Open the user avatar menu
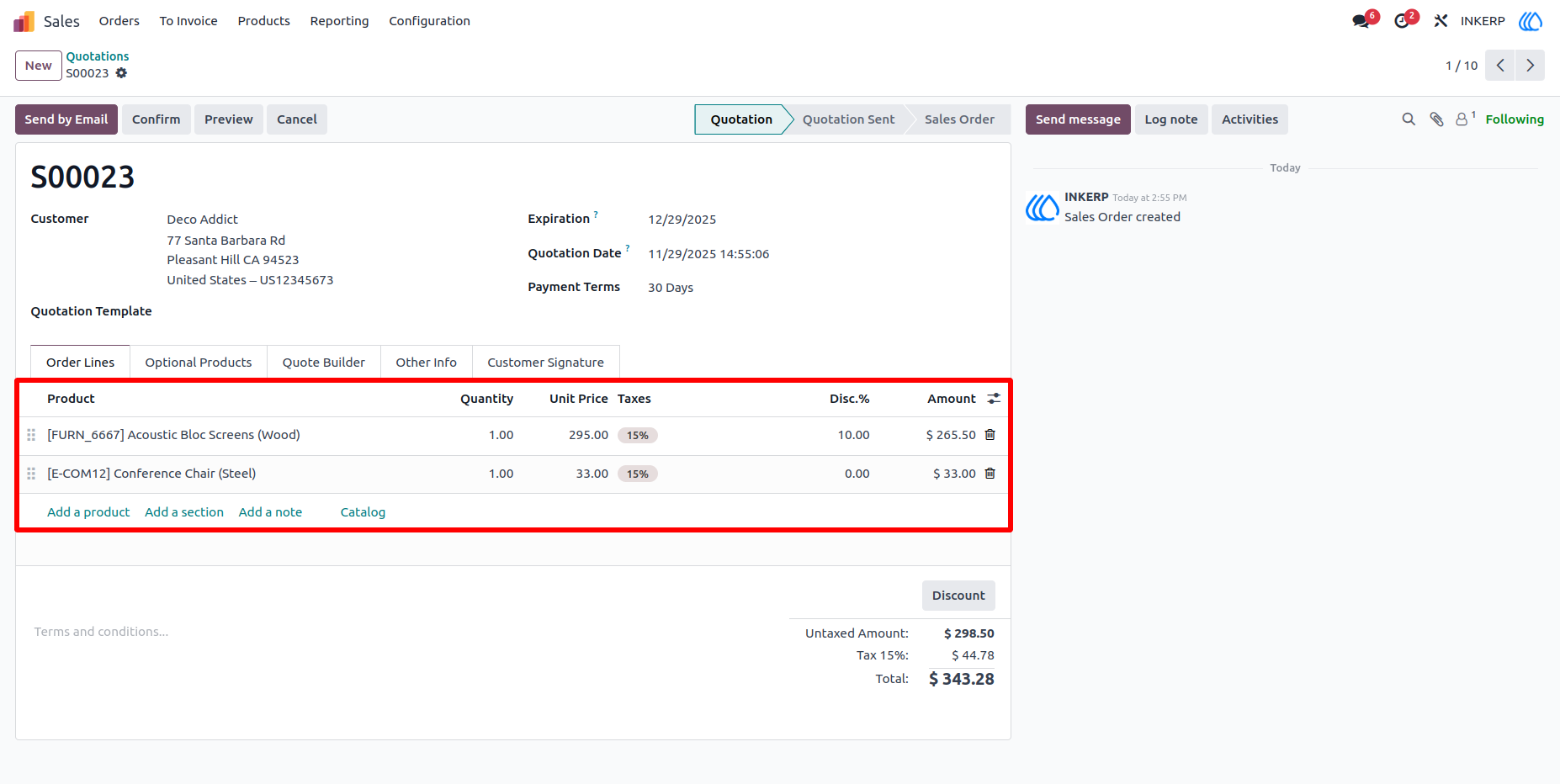This screenshot has width=1560, height=784. (1530, 21)
